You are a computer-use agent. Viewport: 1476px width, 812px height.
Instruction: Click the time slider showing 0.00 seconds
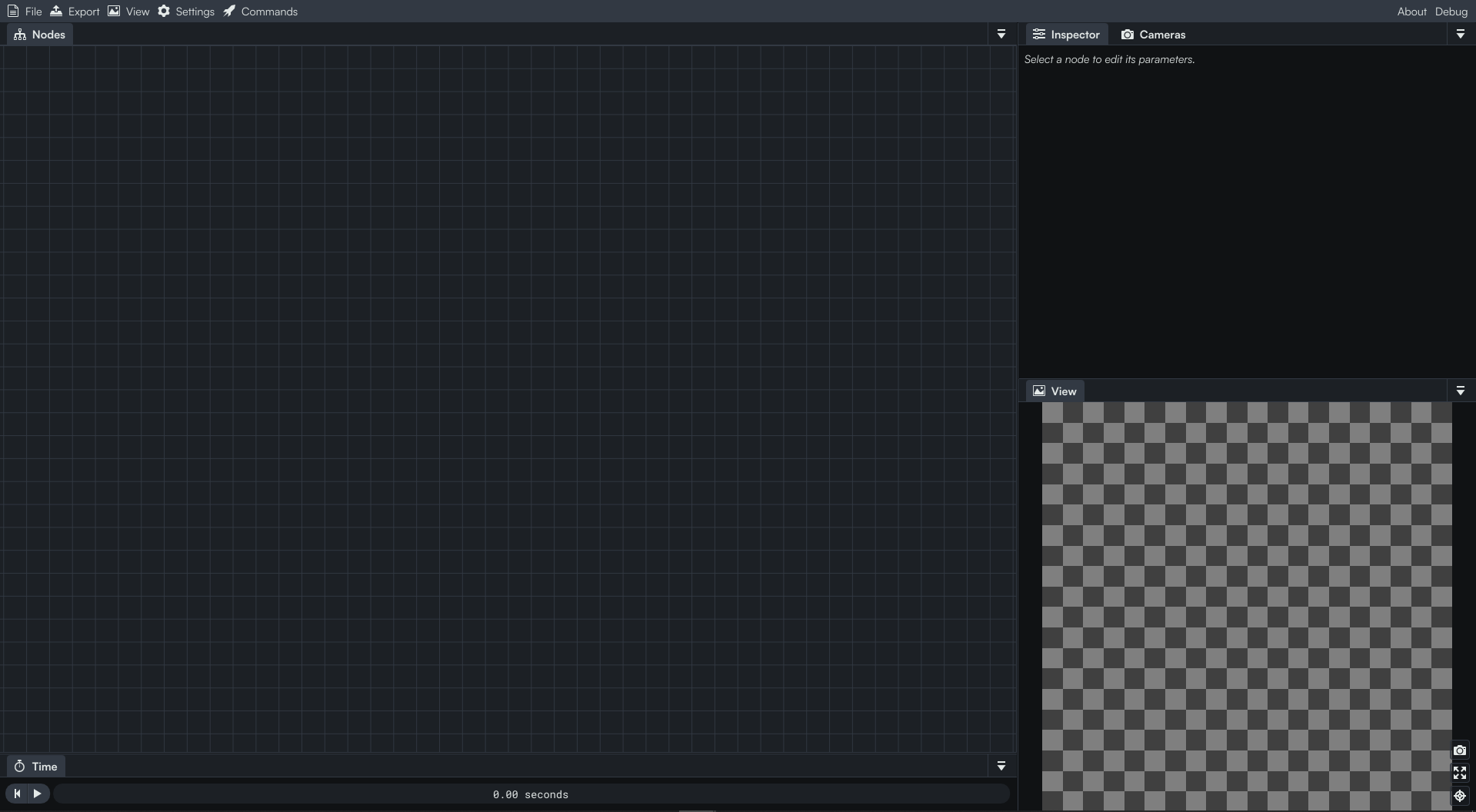coord(531,794)
